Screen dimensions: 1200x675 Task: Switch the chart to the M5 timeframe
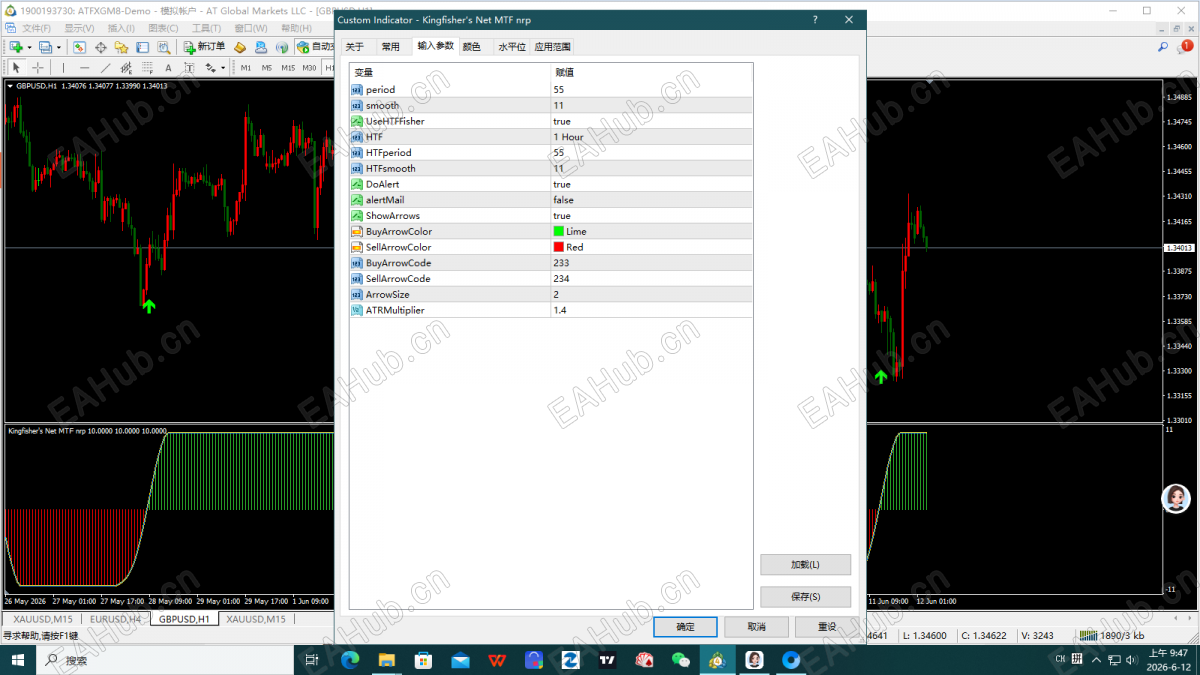[x=267, y=68]
